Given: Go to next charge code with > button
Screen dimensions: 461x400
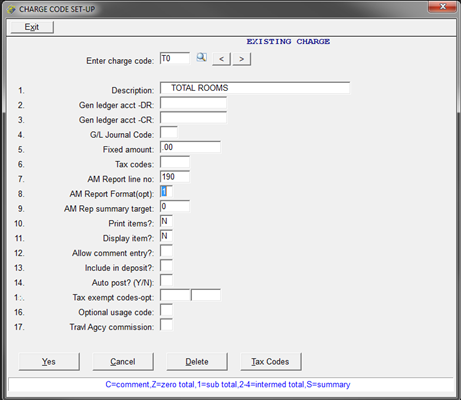Looking at the screenshot, I should [x=242, y=59].
